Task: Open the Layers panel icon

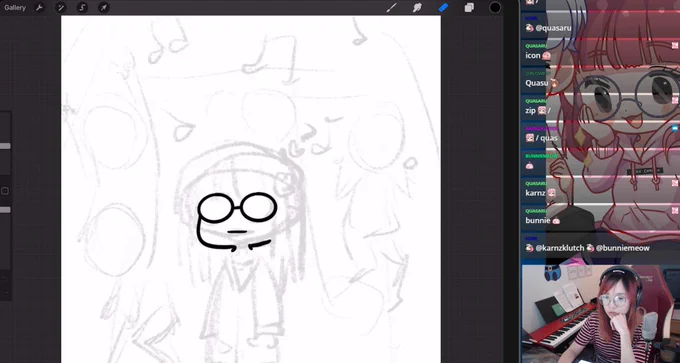Action: tap(469, 7)
